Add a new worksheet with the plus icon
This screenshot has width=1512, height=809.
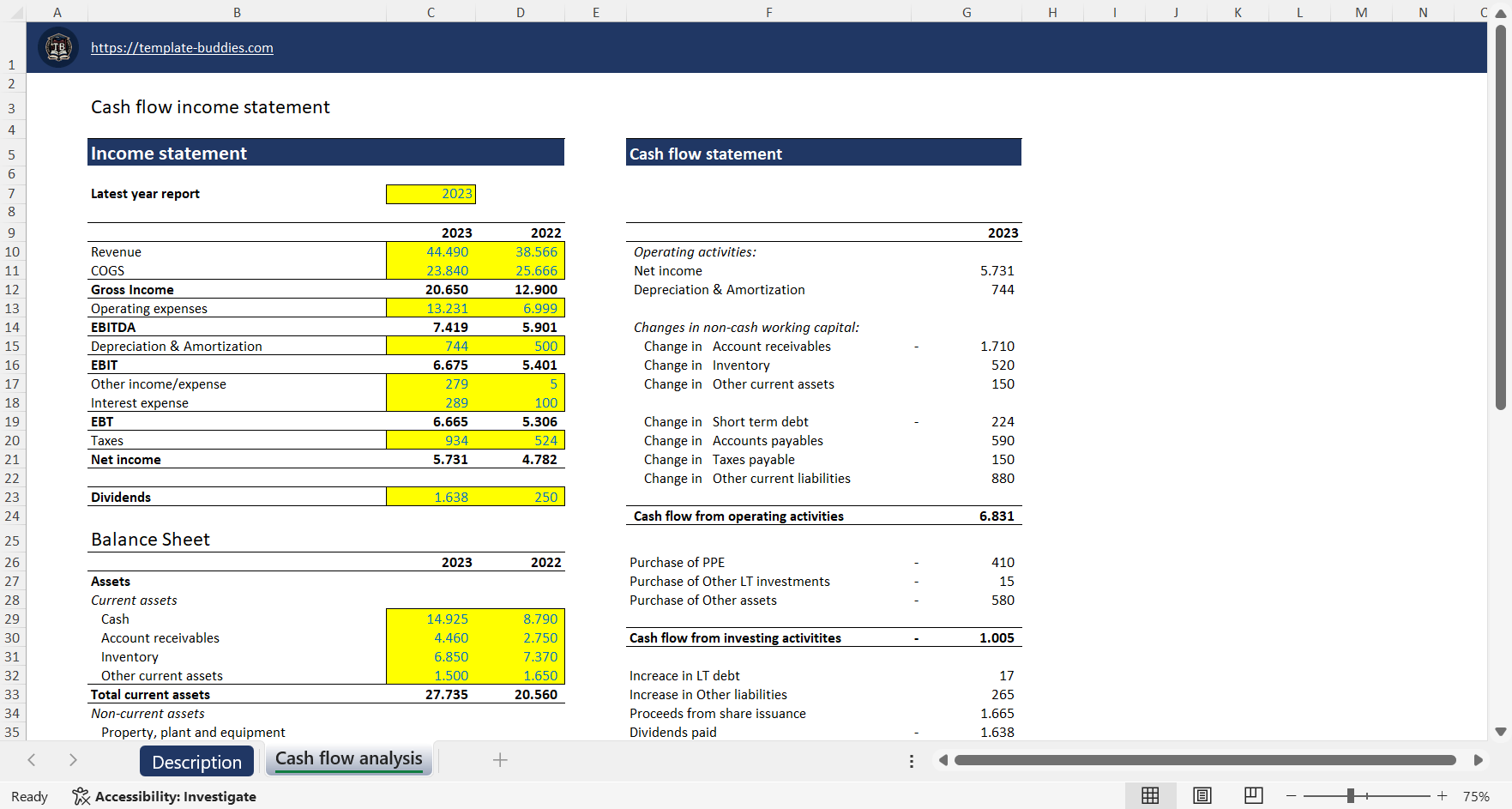click(500, 759)
